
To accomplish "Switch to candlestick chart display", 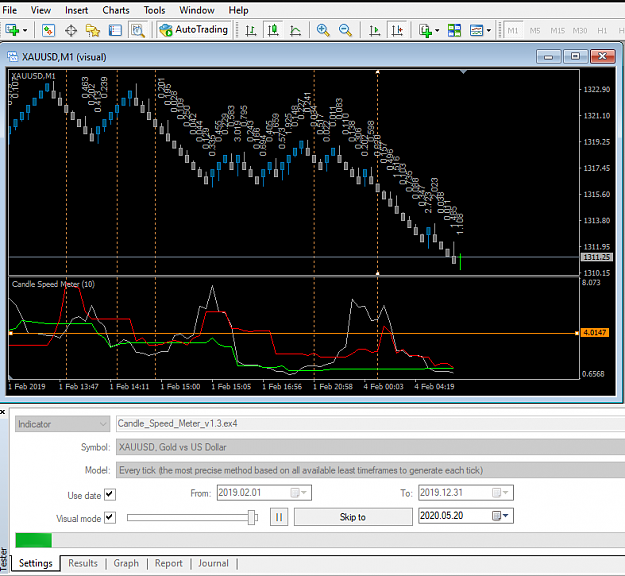I will pyautogui.click(x=273, y=30).
